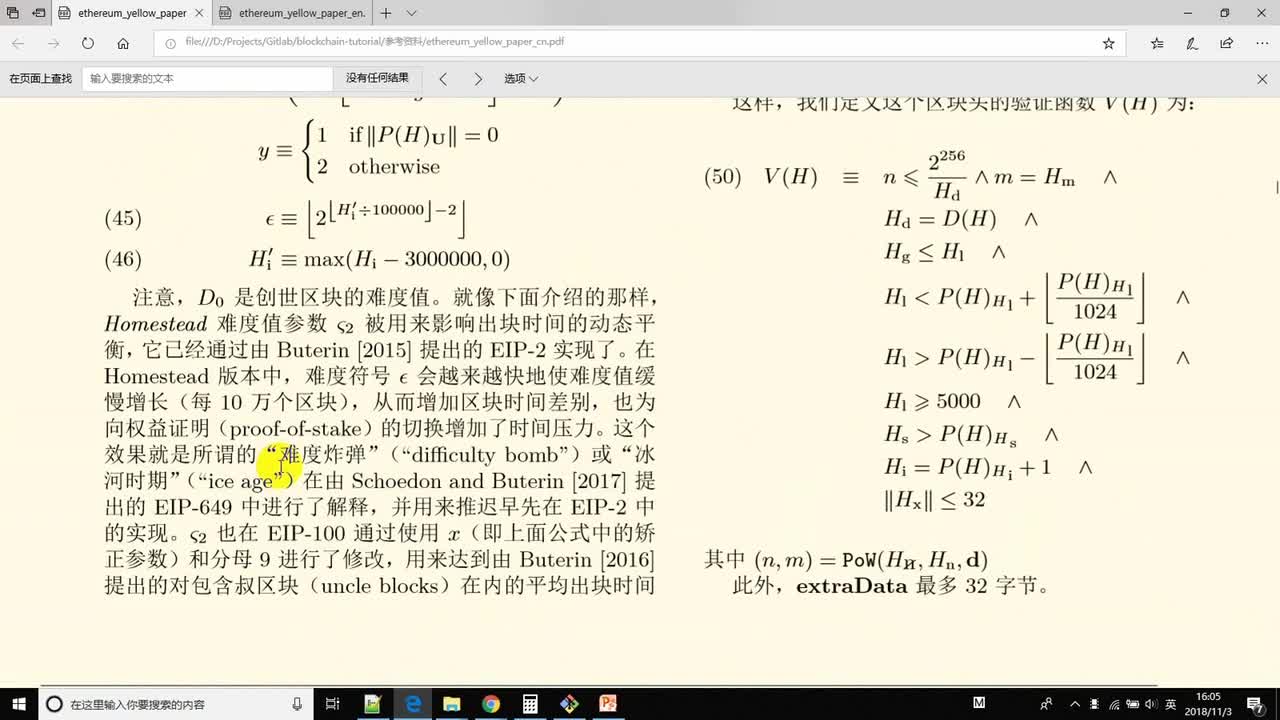The width and height of the screenshot is (1280, 720).
Task: Click "otherwise" in the y equation
Action: 394,166
